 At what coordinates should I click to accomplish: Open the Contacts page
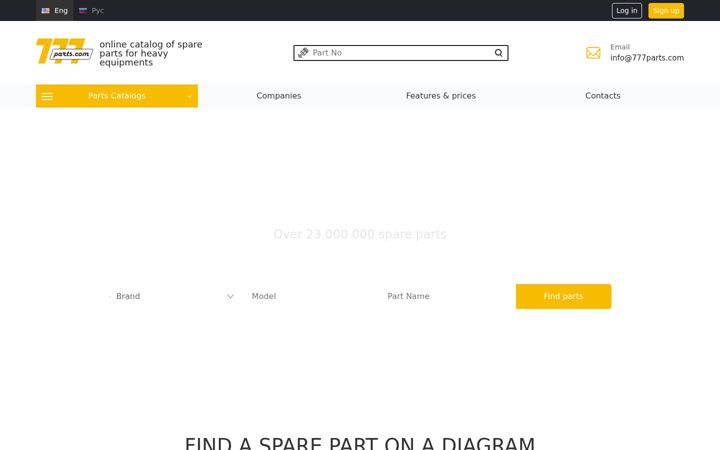(x=602, y=96)
